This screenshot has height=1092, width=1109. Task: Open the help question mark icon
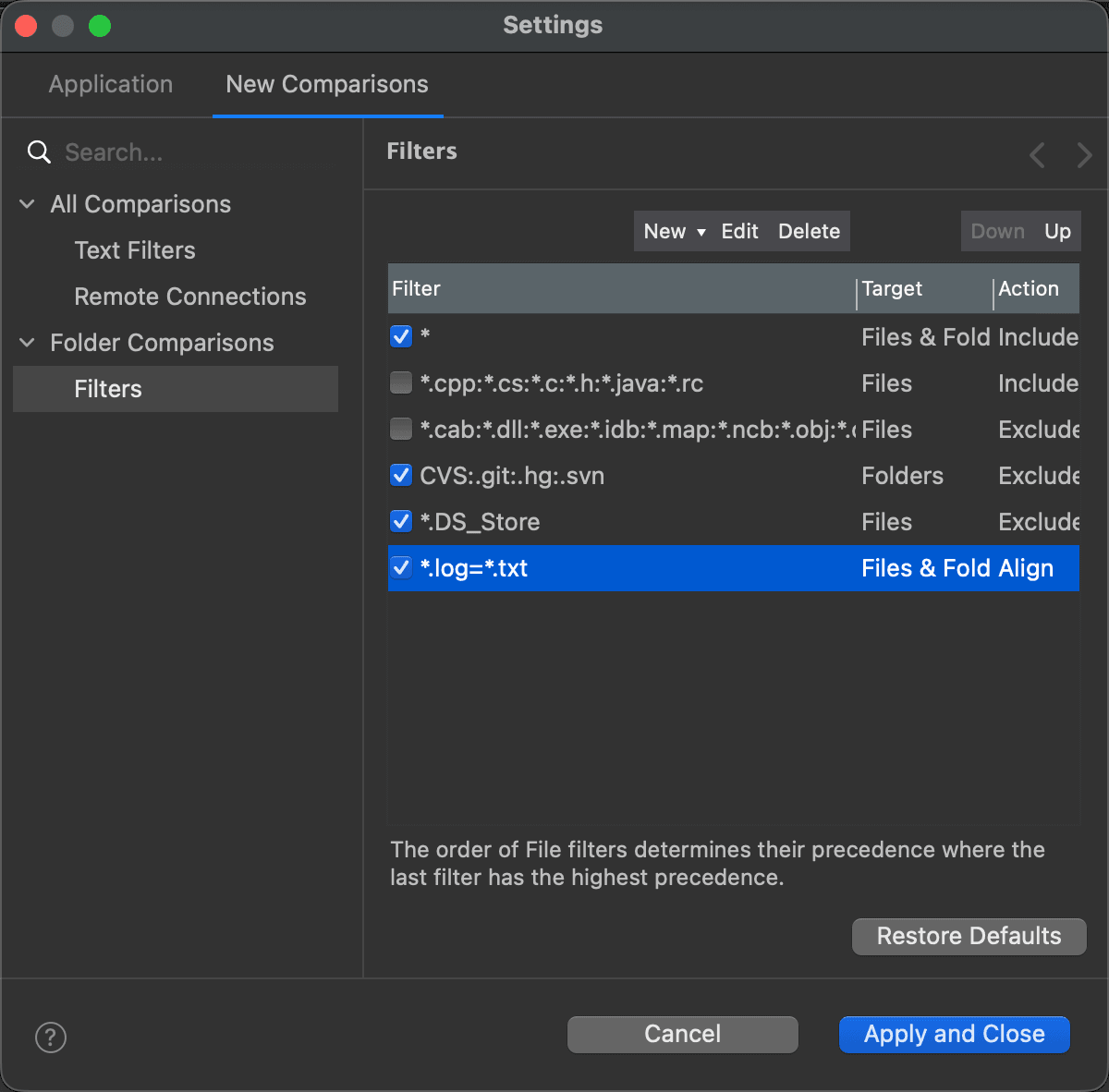click(x=51, y=1037)
